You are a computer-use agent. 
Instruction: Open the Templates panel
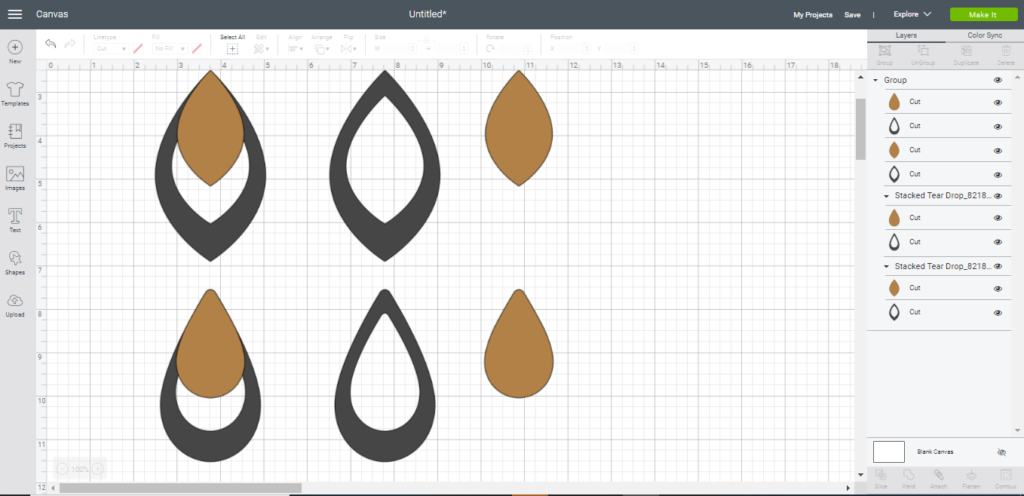[x=15, y=95]
